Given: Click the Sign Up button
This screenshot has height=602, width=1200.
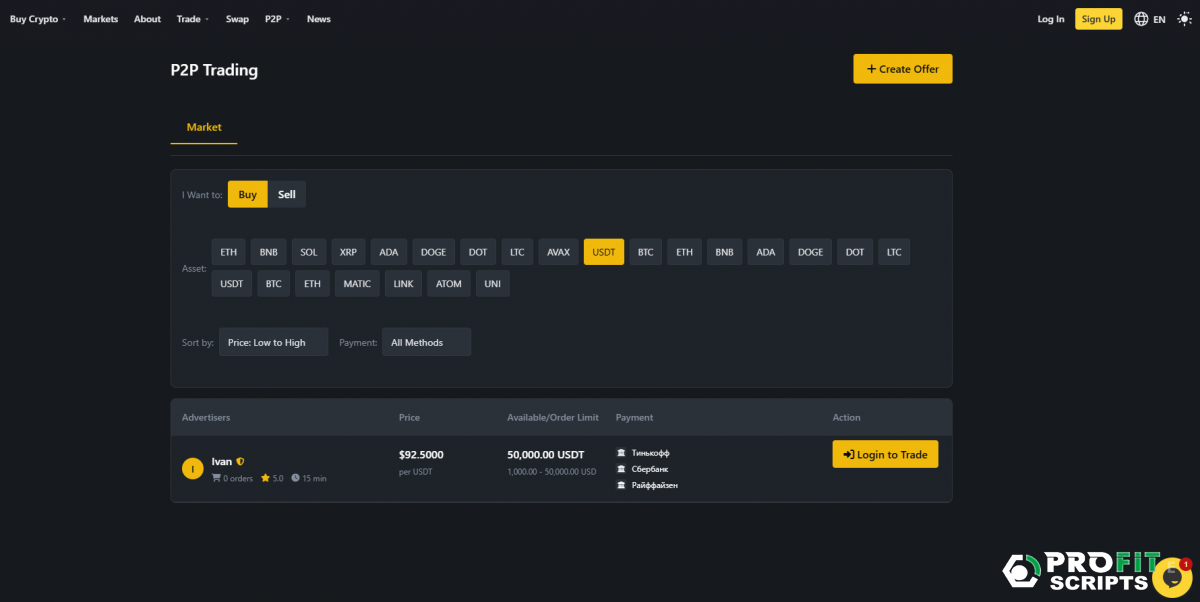Looking at the screenshot, I should click(x=1098, y=19).
